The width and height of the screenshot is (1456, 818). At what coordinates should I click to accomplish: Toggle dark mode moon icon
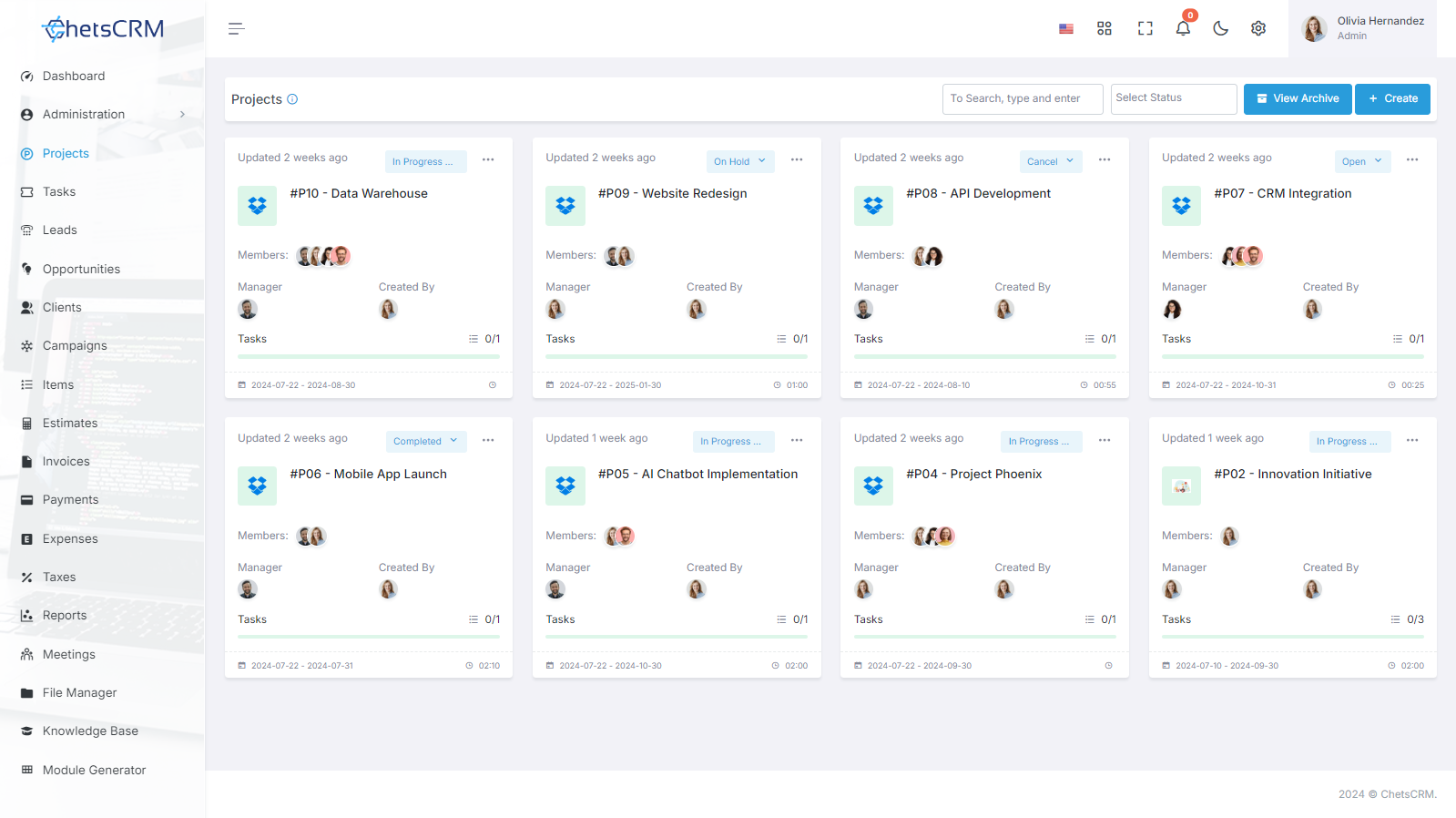[1221, 29]
